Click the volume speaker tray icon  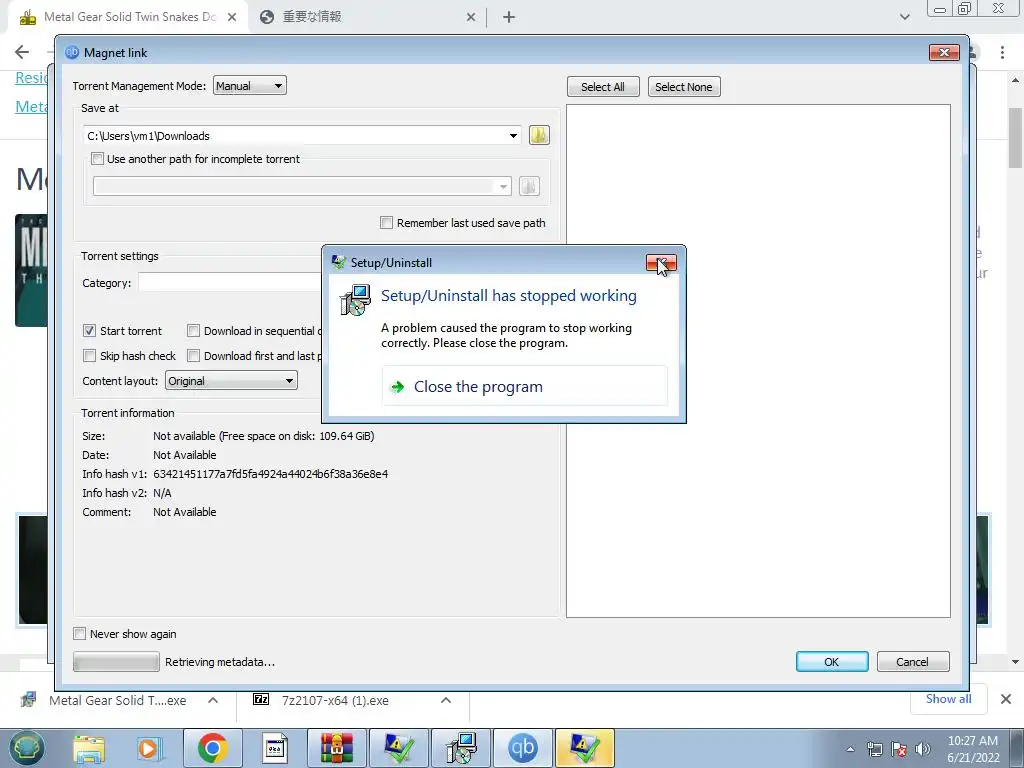tap(923, 749)
